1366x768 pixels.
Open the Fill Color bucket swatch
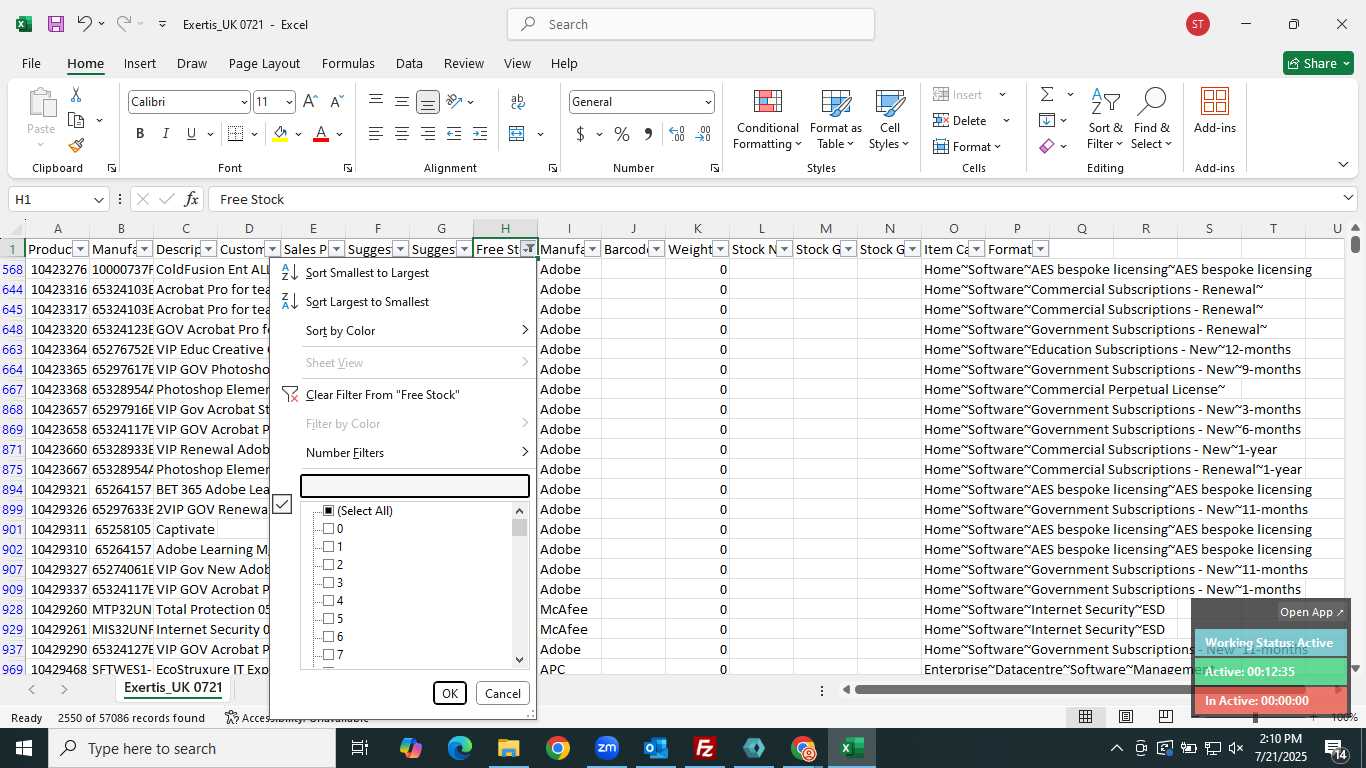[x=281, y=134]
